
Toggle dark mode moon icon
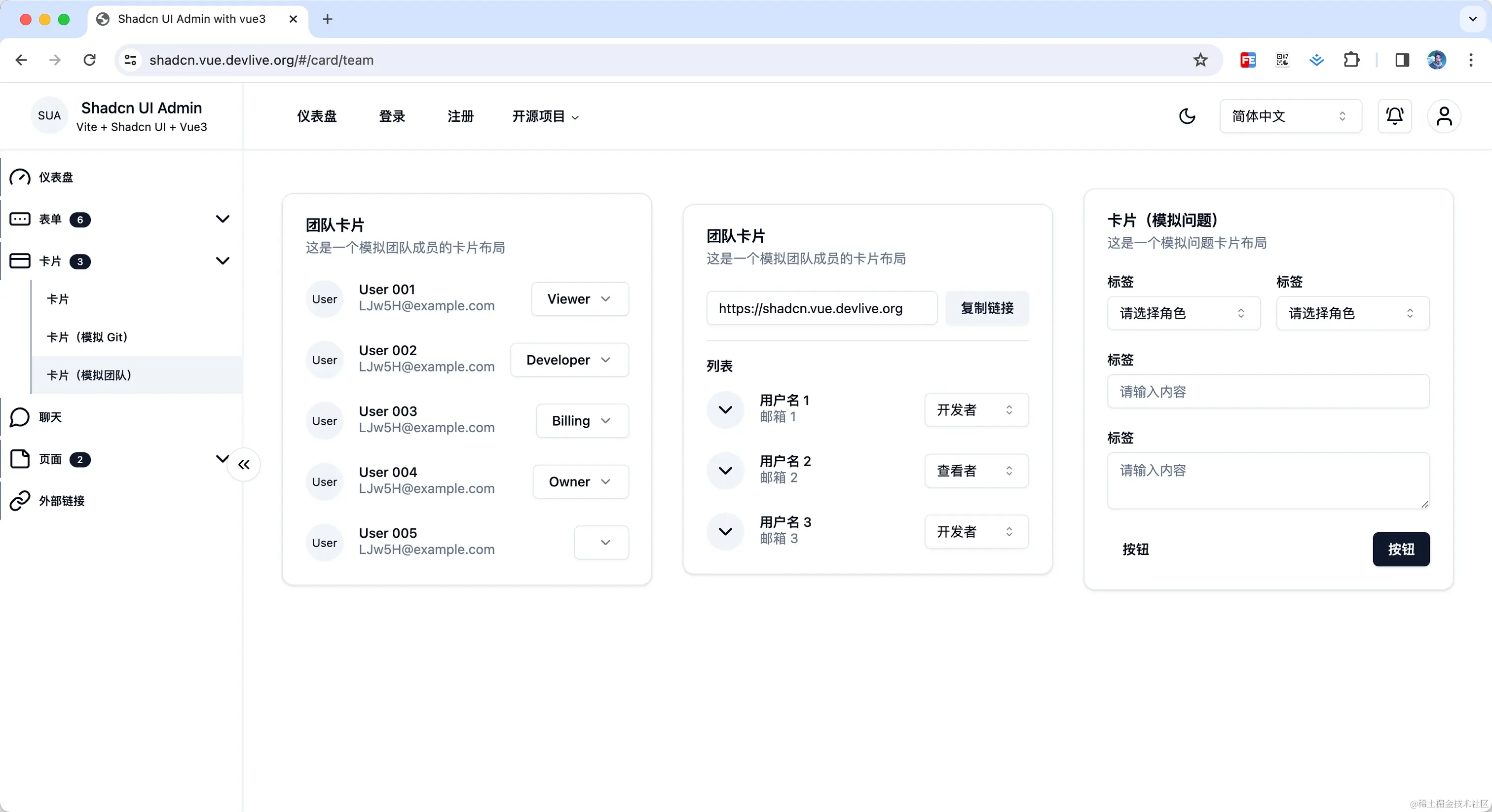pyautogui.click(x=1187, y=116)
